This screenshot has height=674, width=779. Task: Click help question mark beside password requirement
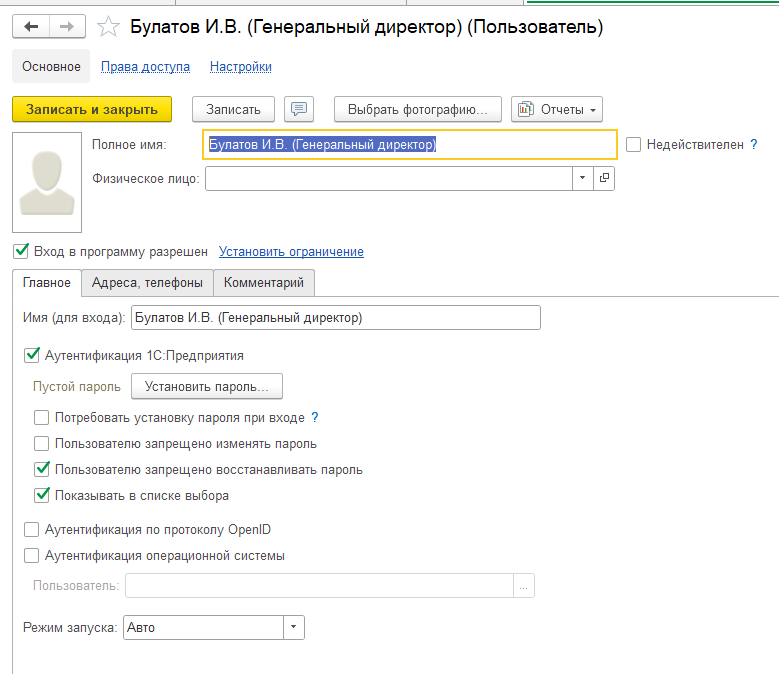pos(315,418)
